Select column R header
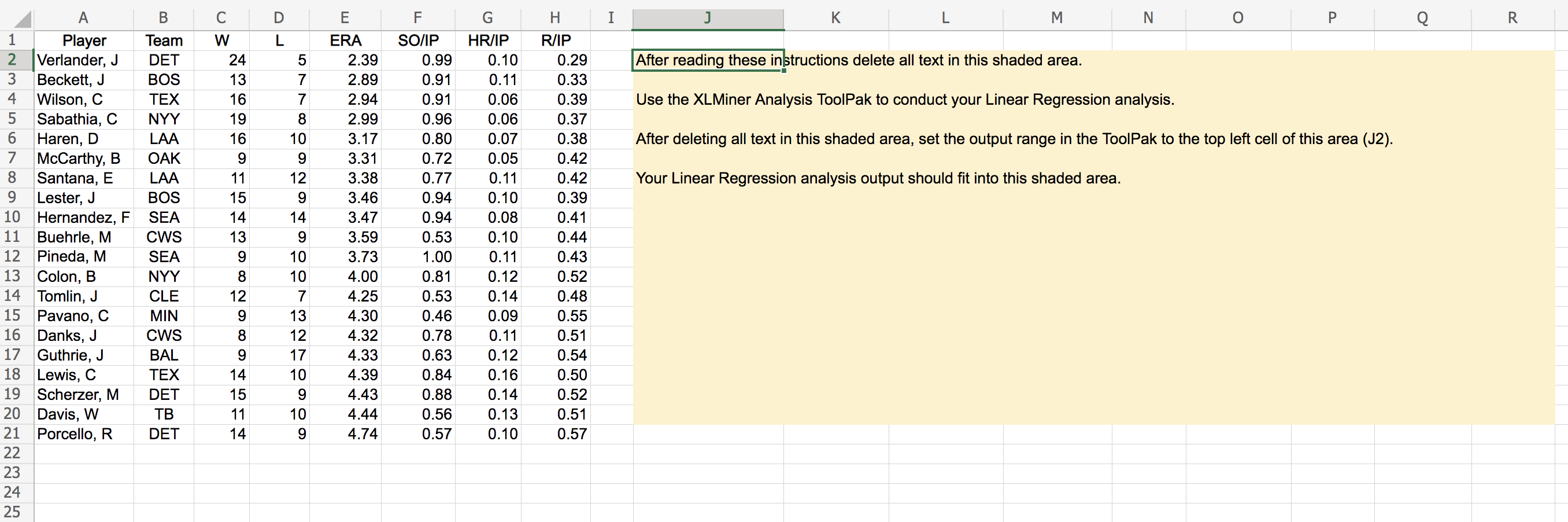 point(1512,19)
